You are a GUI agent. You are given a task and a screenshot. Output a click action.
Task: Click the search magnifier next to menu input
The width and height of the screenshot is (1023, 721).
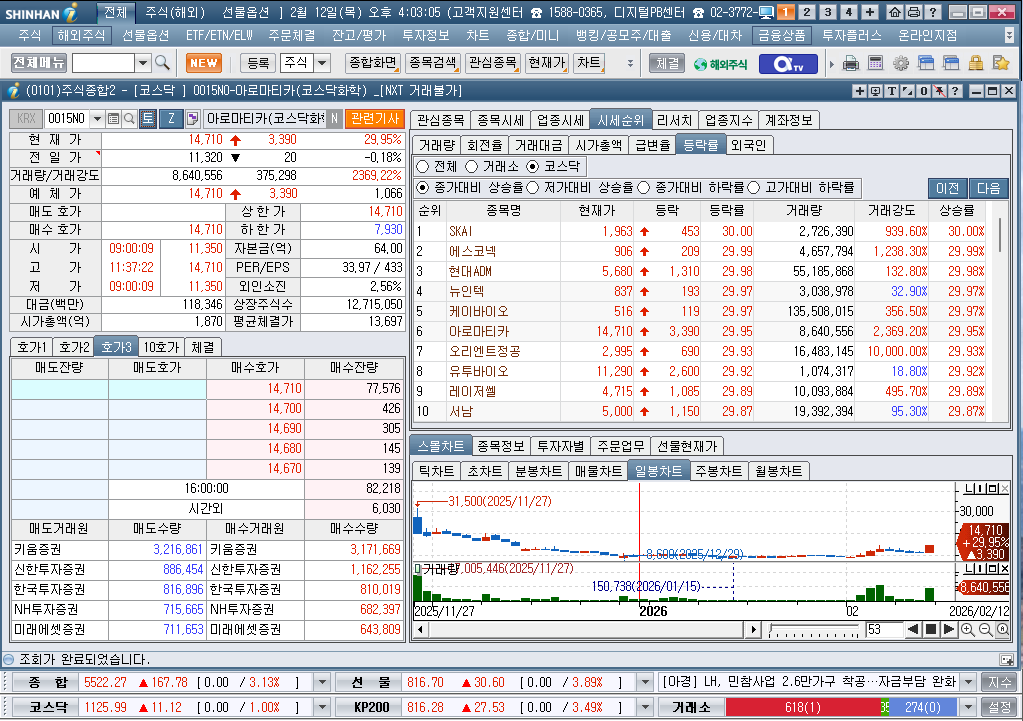click(162, 63)
